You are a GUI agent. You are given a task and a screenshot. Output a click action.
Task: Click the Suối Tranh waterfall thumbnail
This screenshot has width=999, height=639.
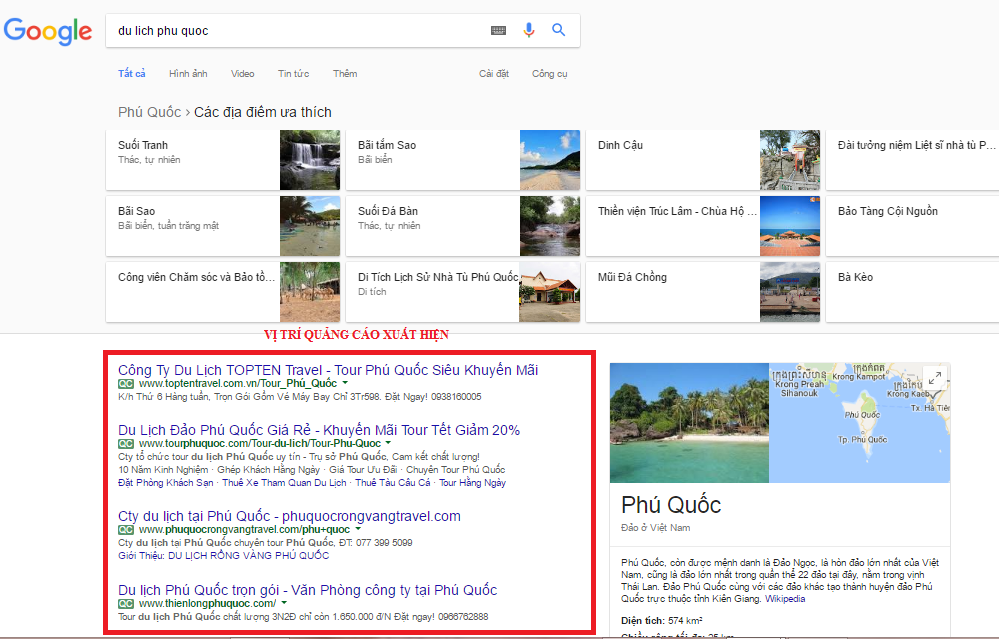(310, 160)
